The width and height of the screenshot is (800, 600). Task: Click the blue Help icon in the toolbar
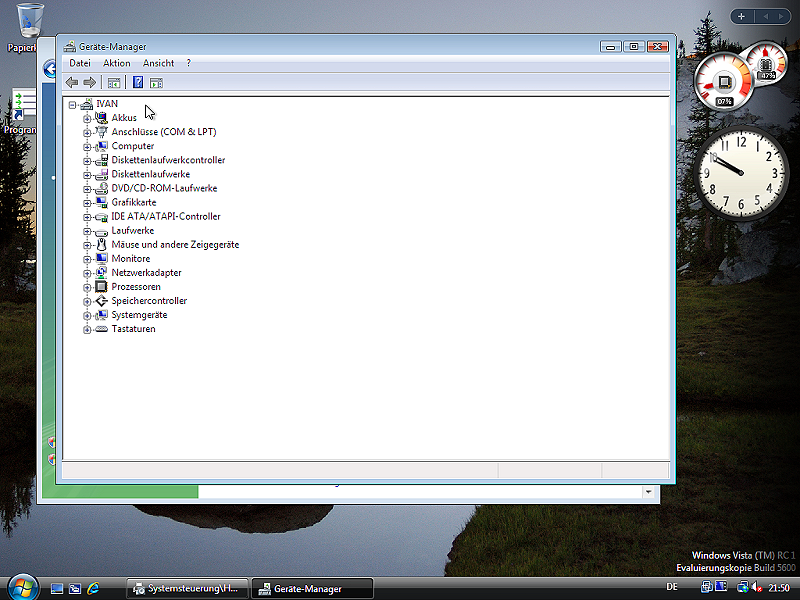(138, 82)
